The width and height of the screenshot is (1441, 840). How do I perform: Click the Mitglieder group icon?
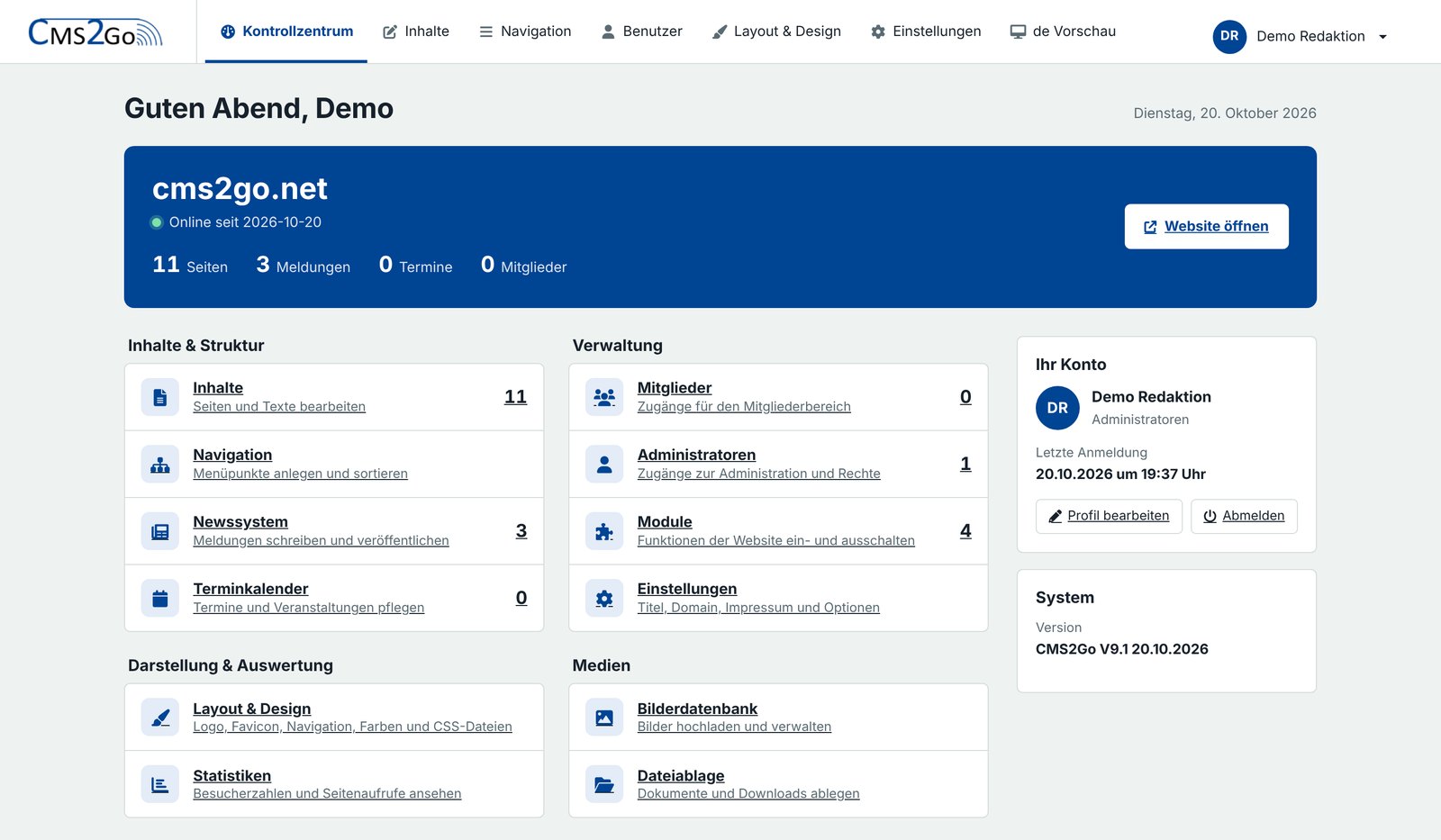(x=604, y=397)
